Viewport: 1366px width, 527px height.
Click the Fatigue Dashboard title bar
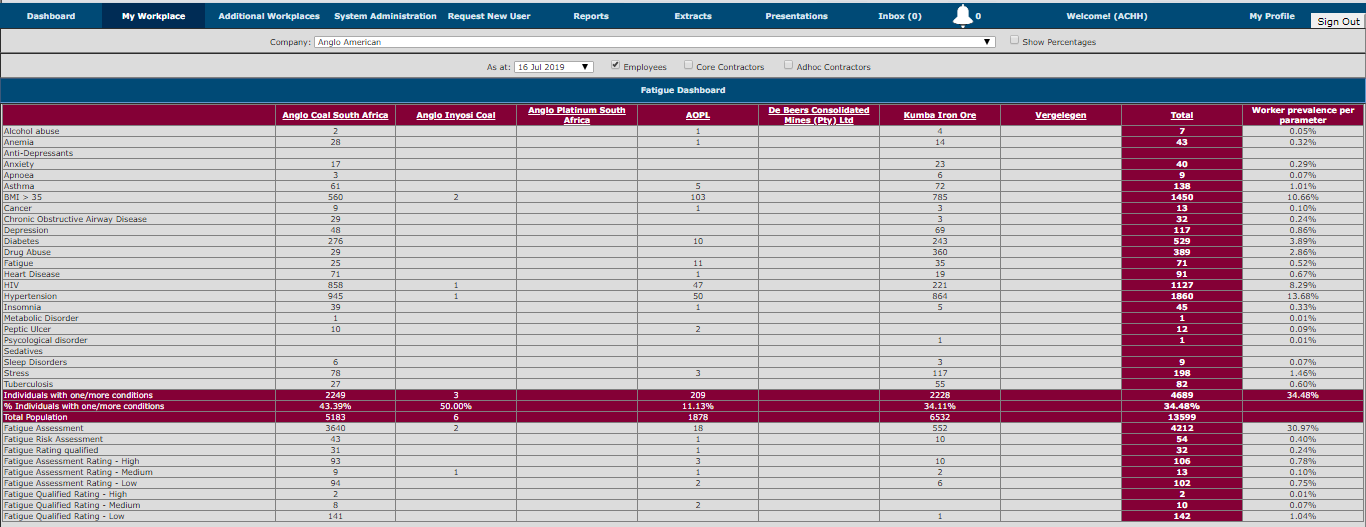tap(683, 90)
